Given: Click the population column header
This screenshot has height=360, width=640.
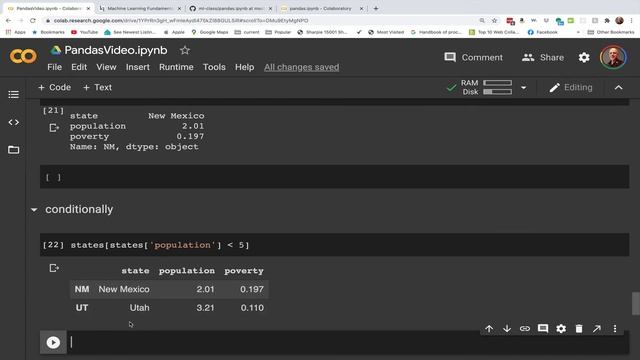Looking at the screenshot, I should 187,271.
